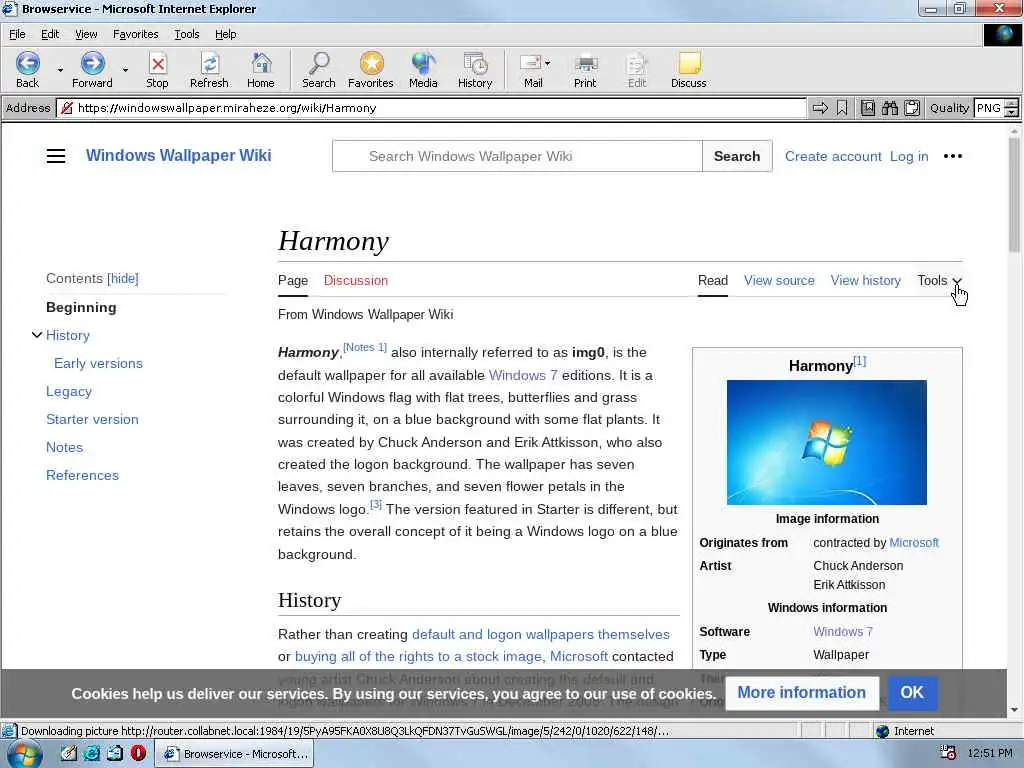Click the bookmark ribbon icon in address bar

point(842,108)
